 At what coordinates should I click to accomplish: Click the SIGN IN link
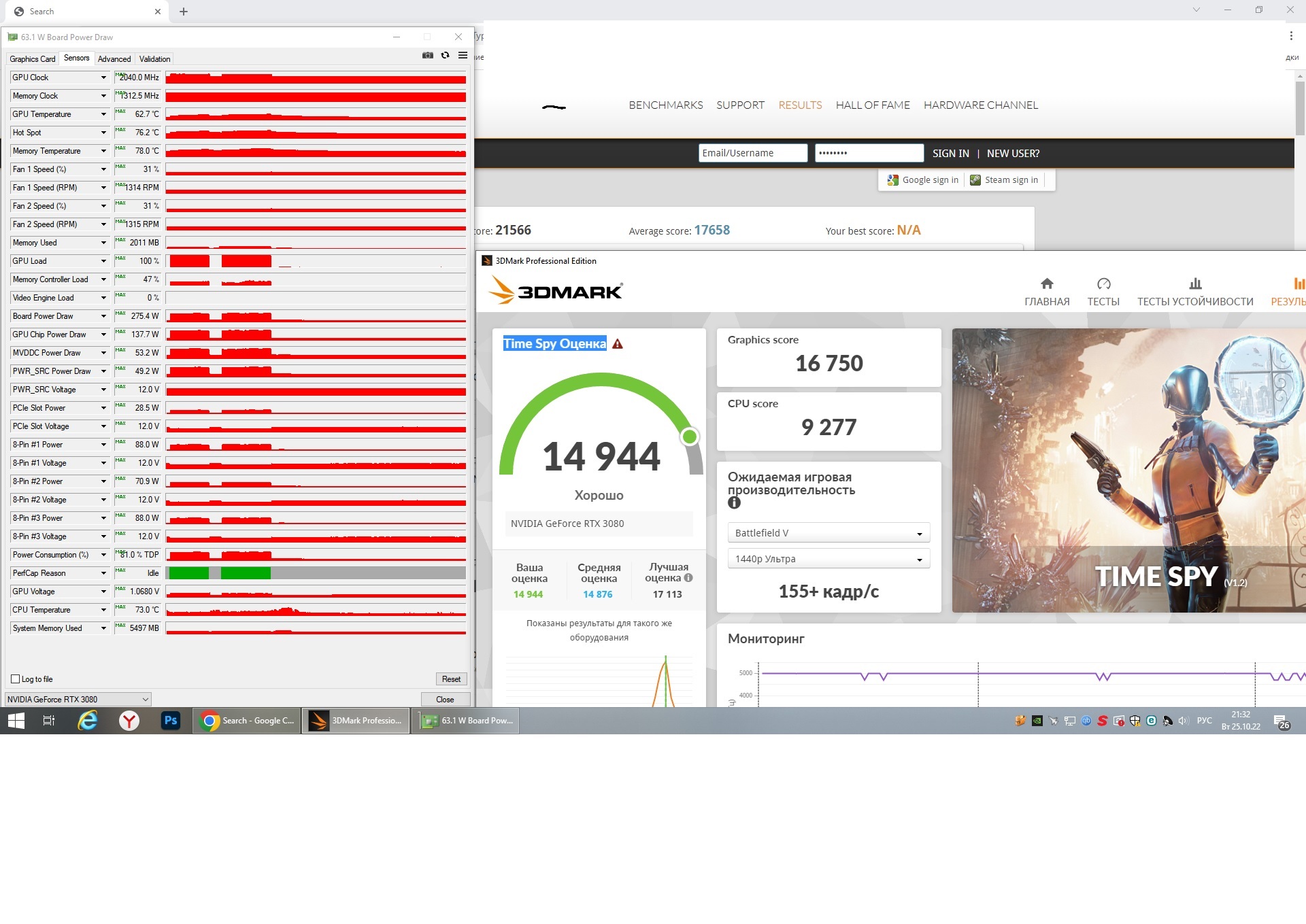click(x=950, y=154)
